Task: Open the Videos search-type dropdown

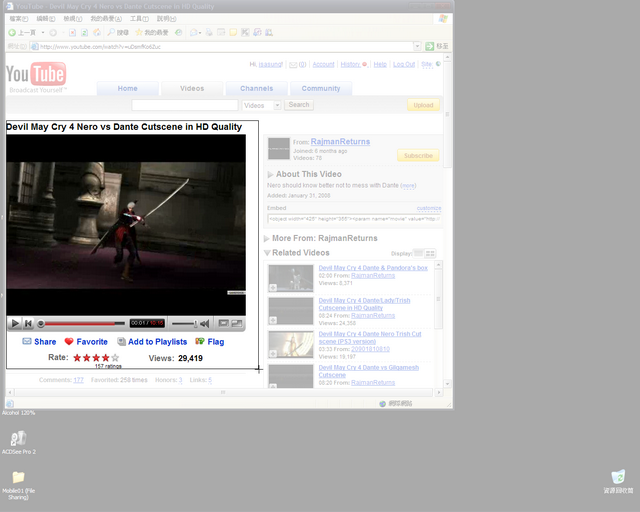Action: point(262,105)
